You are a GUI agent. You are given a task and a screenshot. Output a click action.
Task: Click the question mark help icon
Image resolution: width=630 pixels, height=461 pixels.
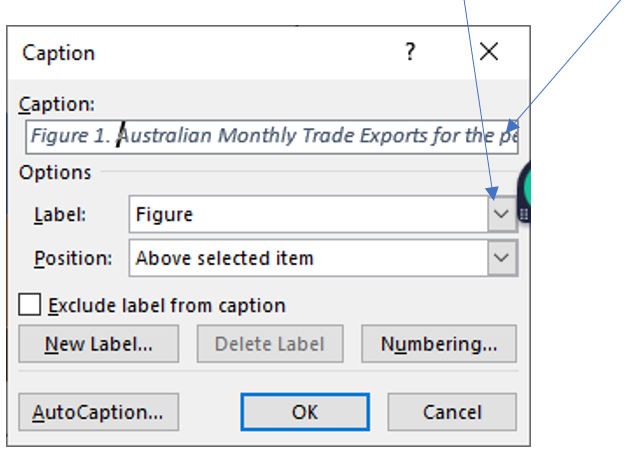click(x=410, y=53)
